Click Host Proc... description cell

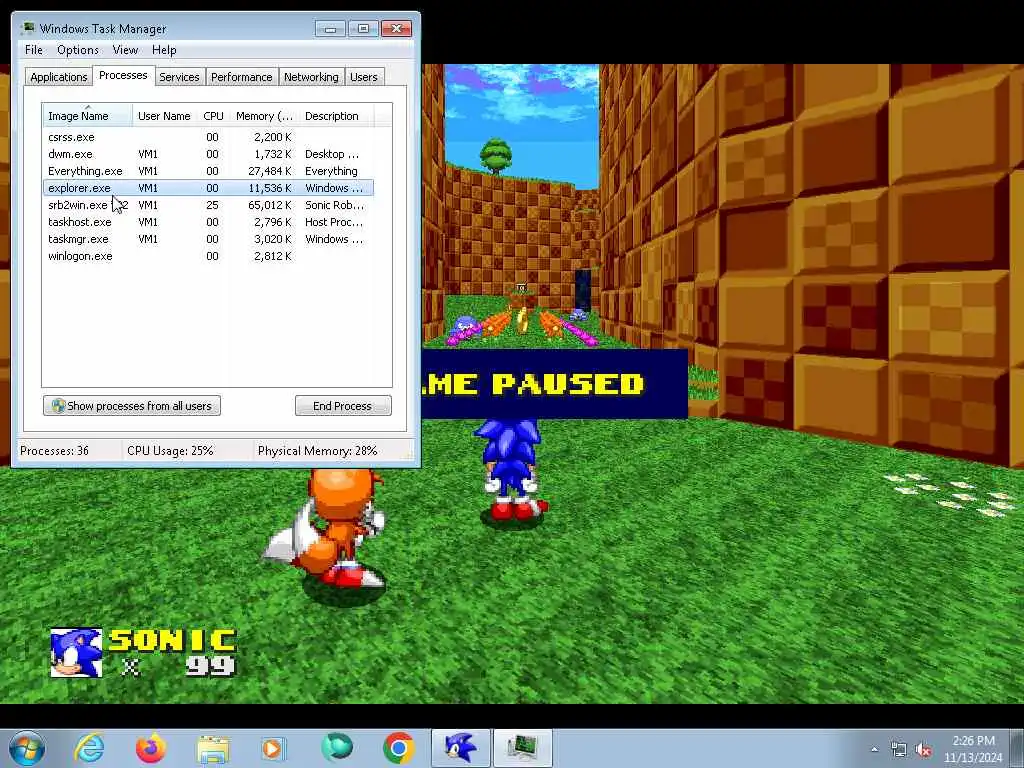tap(334, 222)
